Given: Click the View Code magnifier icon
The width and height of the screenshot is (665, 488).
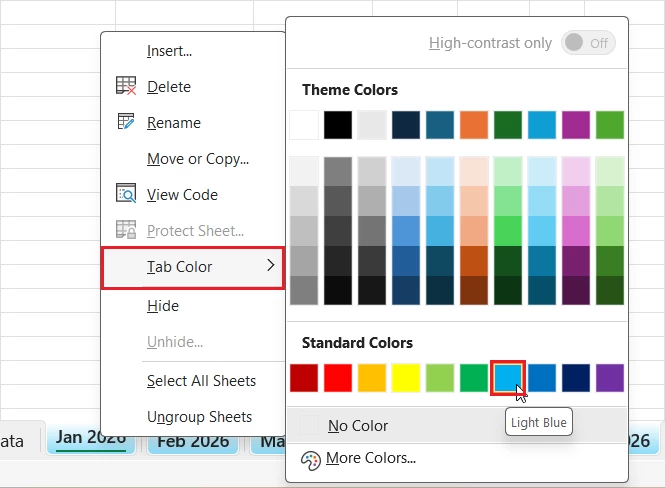Looking at the screenshot, I should (126, 193).
